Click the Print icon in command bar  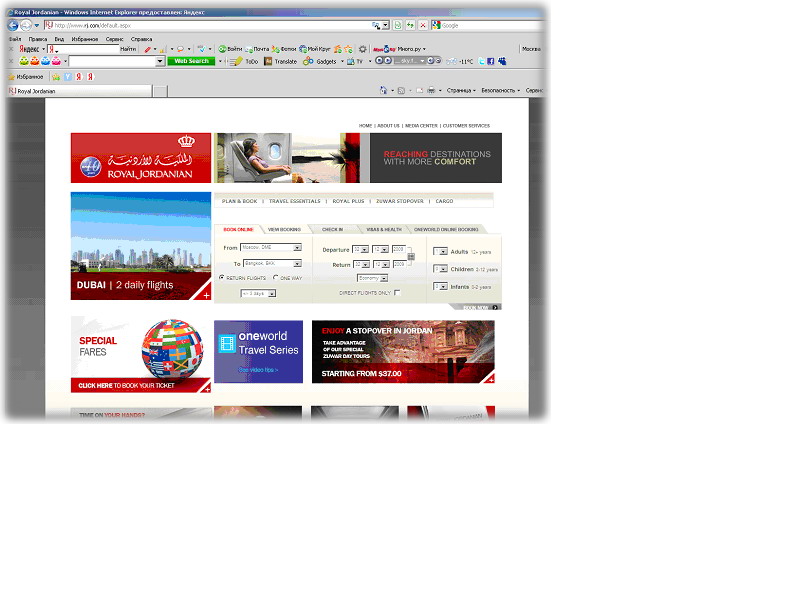click(x=431, y=90)
